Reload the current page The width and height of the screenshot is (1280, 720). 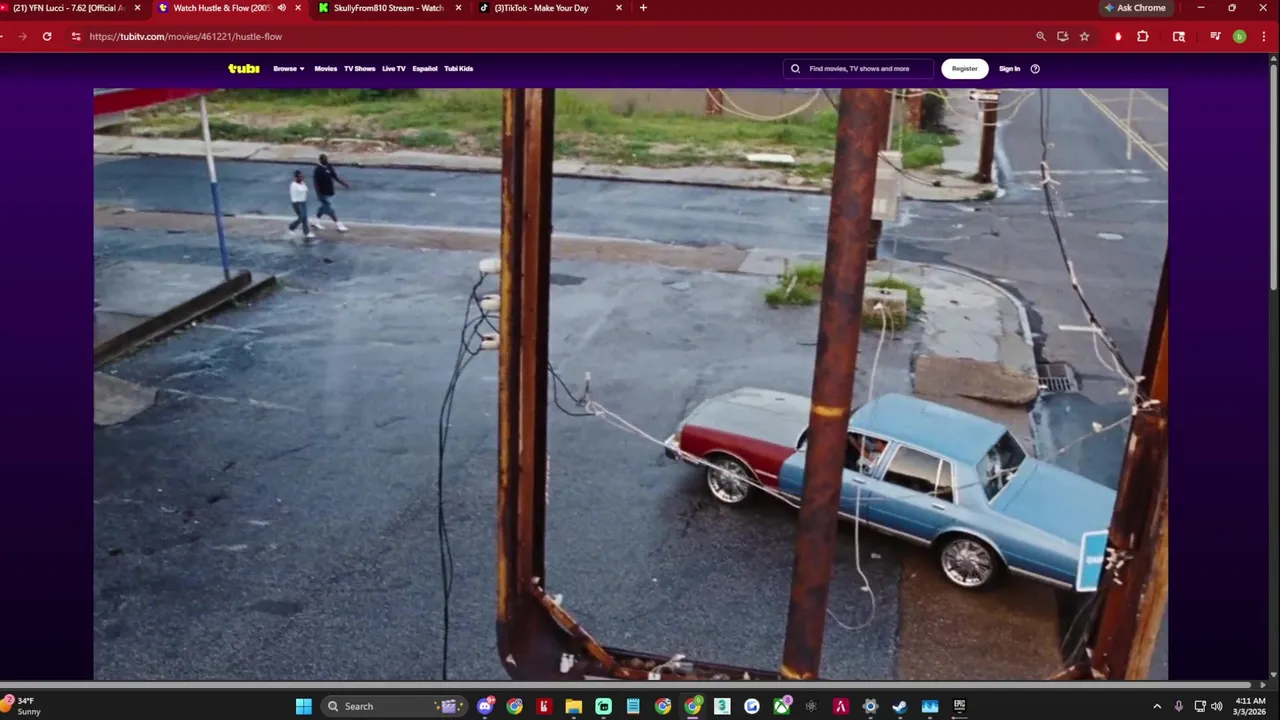click(47, 36)
